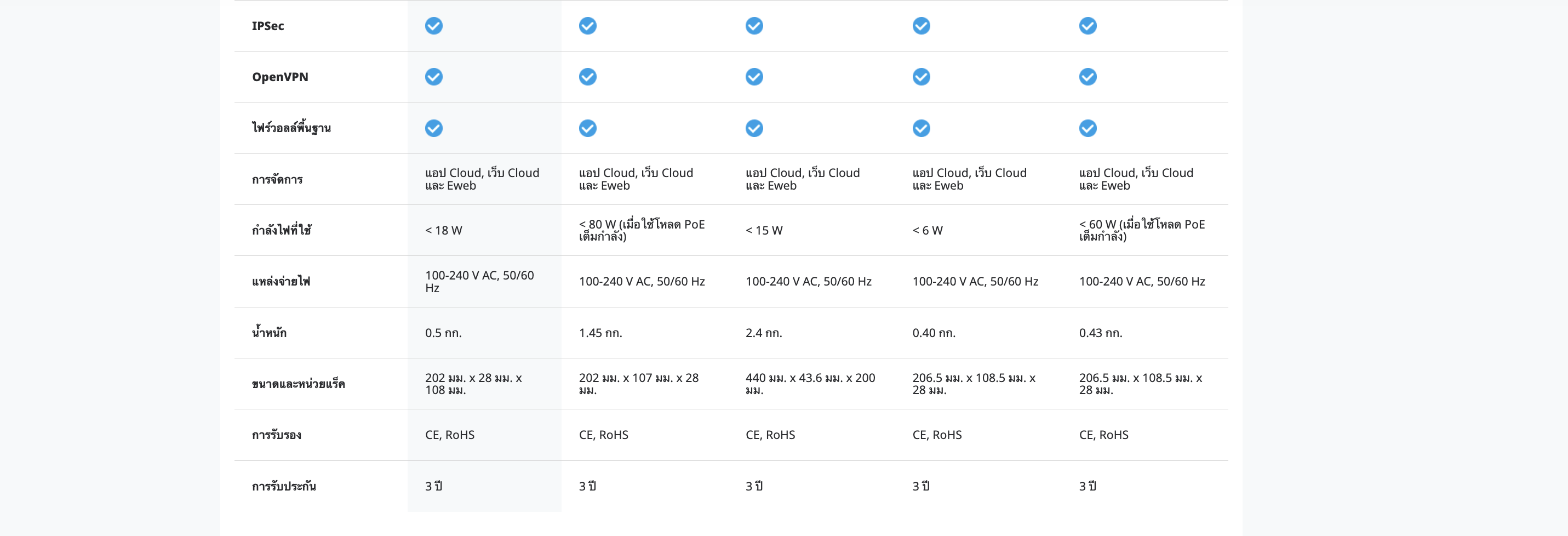
Task: Click the OpenVPN checkmark in the first product column
Action: click(x=433, y=77)
